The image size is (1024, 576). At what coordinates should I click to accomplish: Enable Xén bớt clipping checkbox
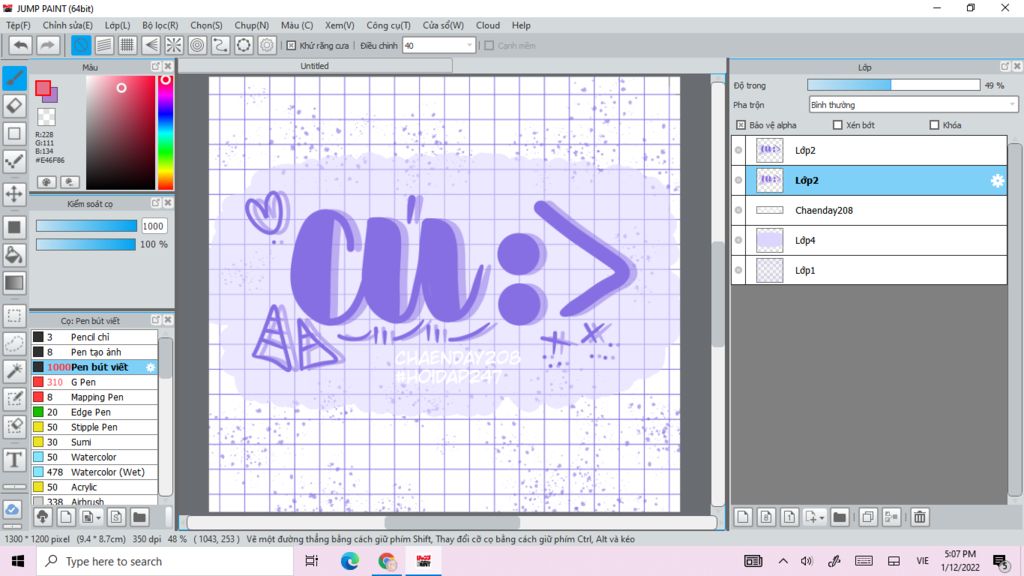point(837,125)
